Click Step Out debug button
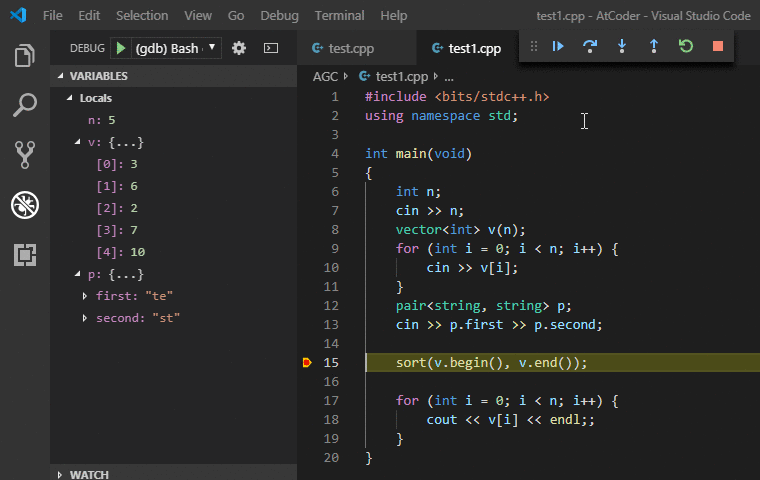760x480 pixels. [654, 46]
